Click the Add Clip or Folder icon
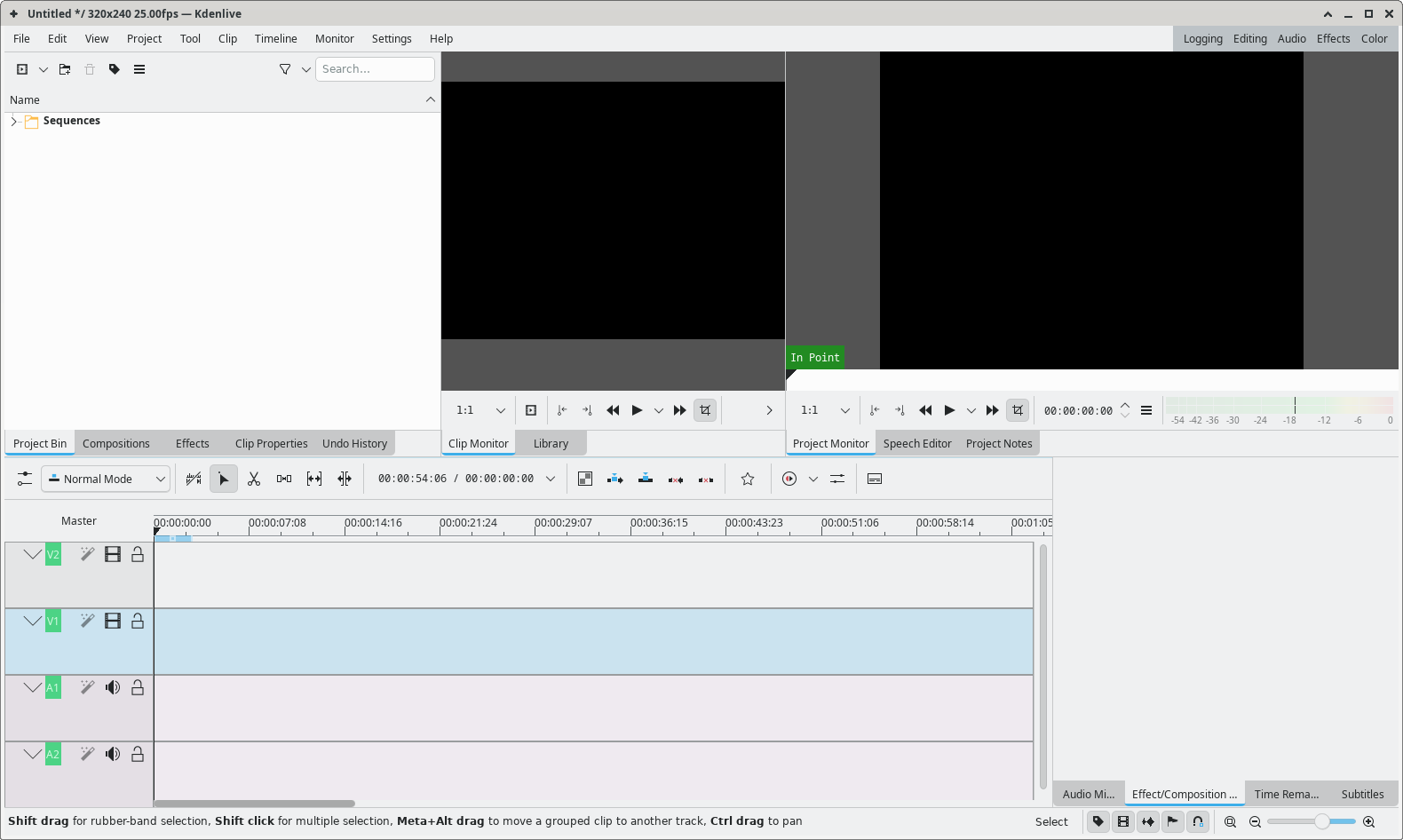This screenshot has height=840, width=1403. pos(22,69)
